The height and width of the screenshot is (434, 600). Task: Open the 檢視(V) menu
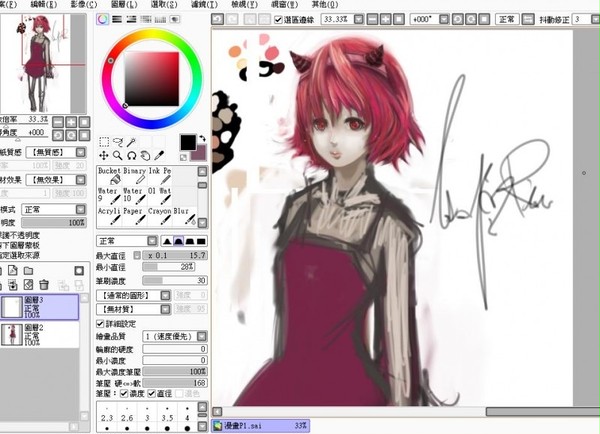[x=244, y=5]
